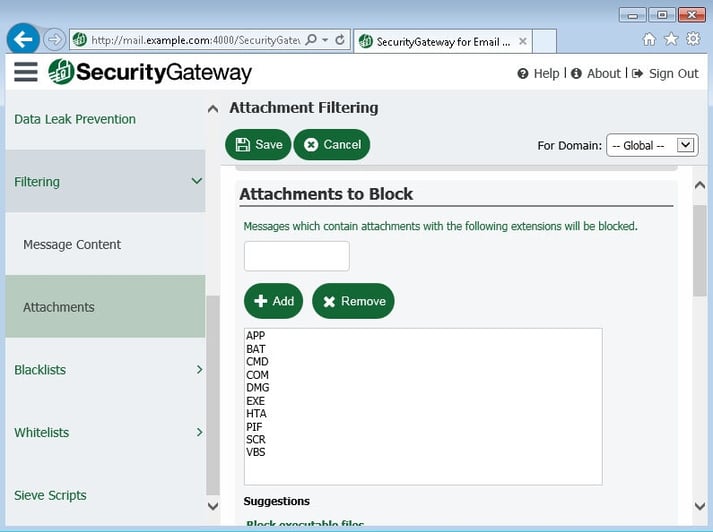This screenshot has width=713, height=532.
Task: Select APP in the blocked extensions list
Action: click(x=256, y=336)
